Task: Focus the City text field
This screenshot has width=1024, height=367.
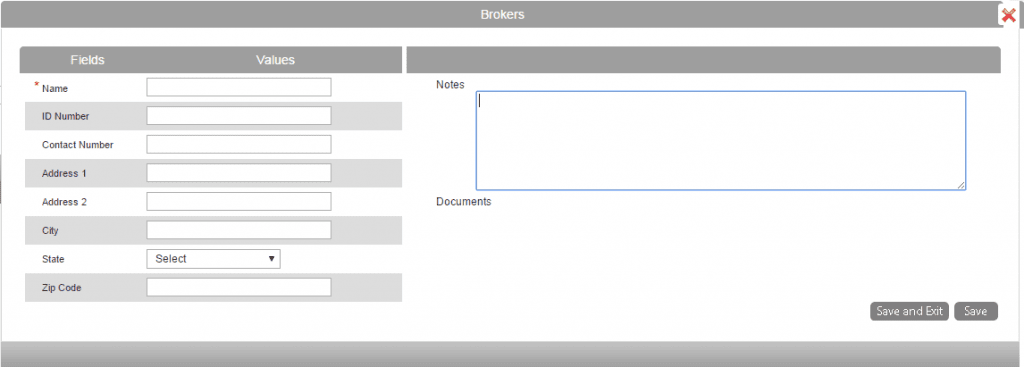Action: (x=238, y=231)
